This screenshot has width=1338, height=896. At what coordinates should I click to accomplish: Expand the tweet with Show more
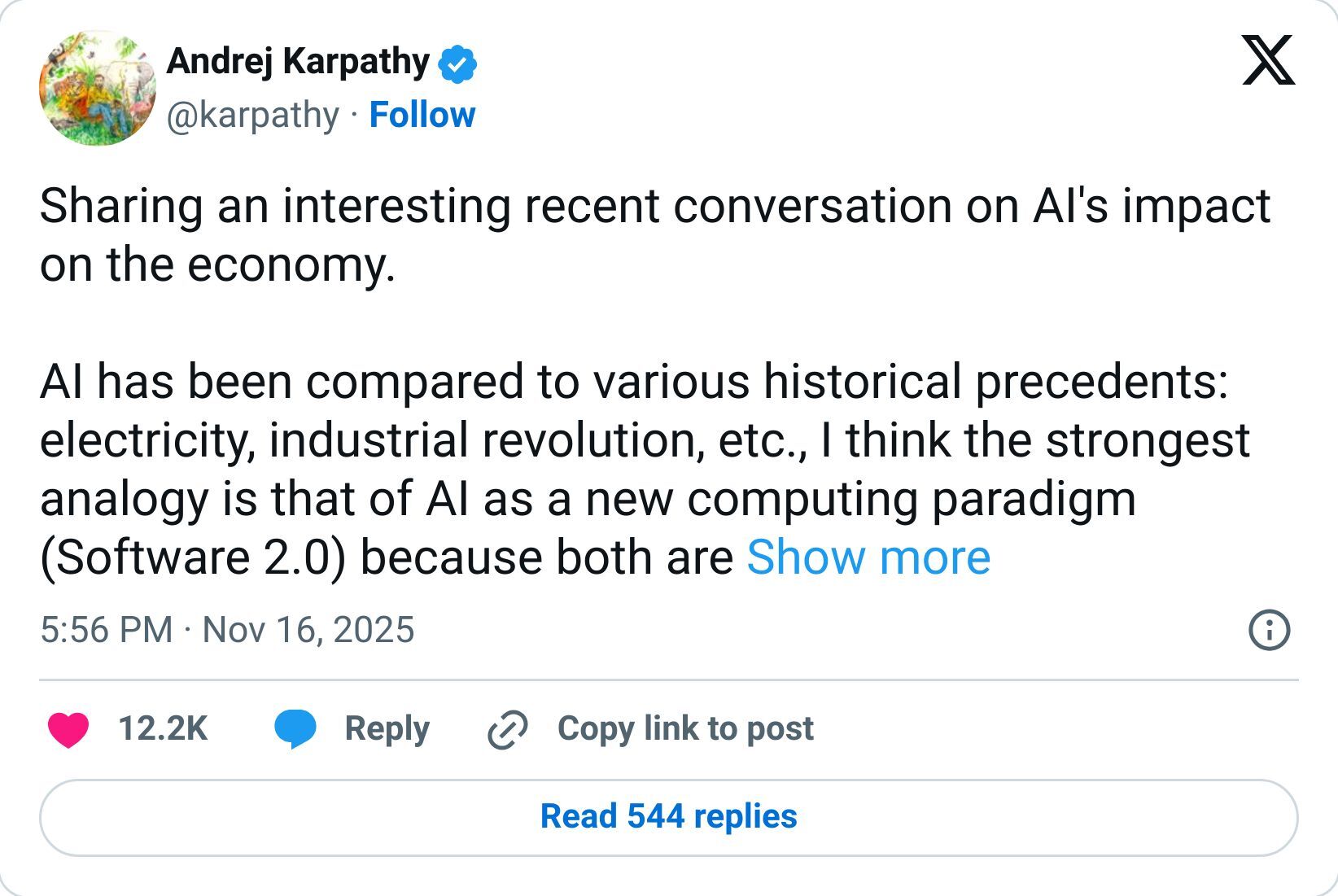pos(868,557)
